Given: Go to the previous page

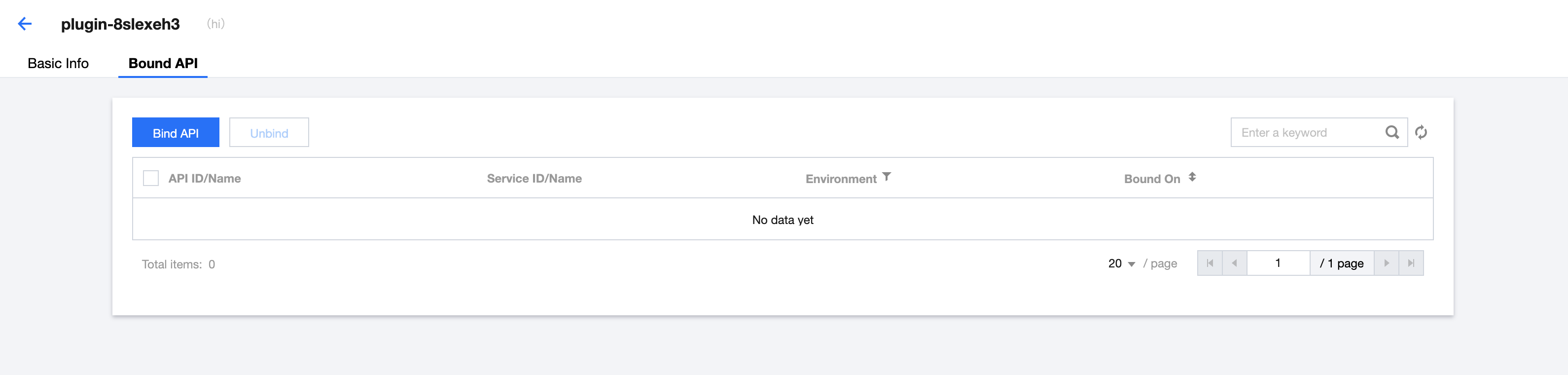Looking at the screenshot, I should pos(1235,263).
